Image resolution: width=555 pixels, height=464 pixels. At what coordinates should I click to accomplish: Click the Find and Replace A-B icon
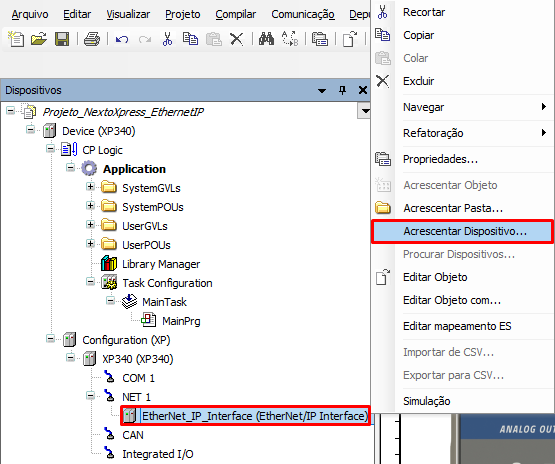(x=290, y=39)
